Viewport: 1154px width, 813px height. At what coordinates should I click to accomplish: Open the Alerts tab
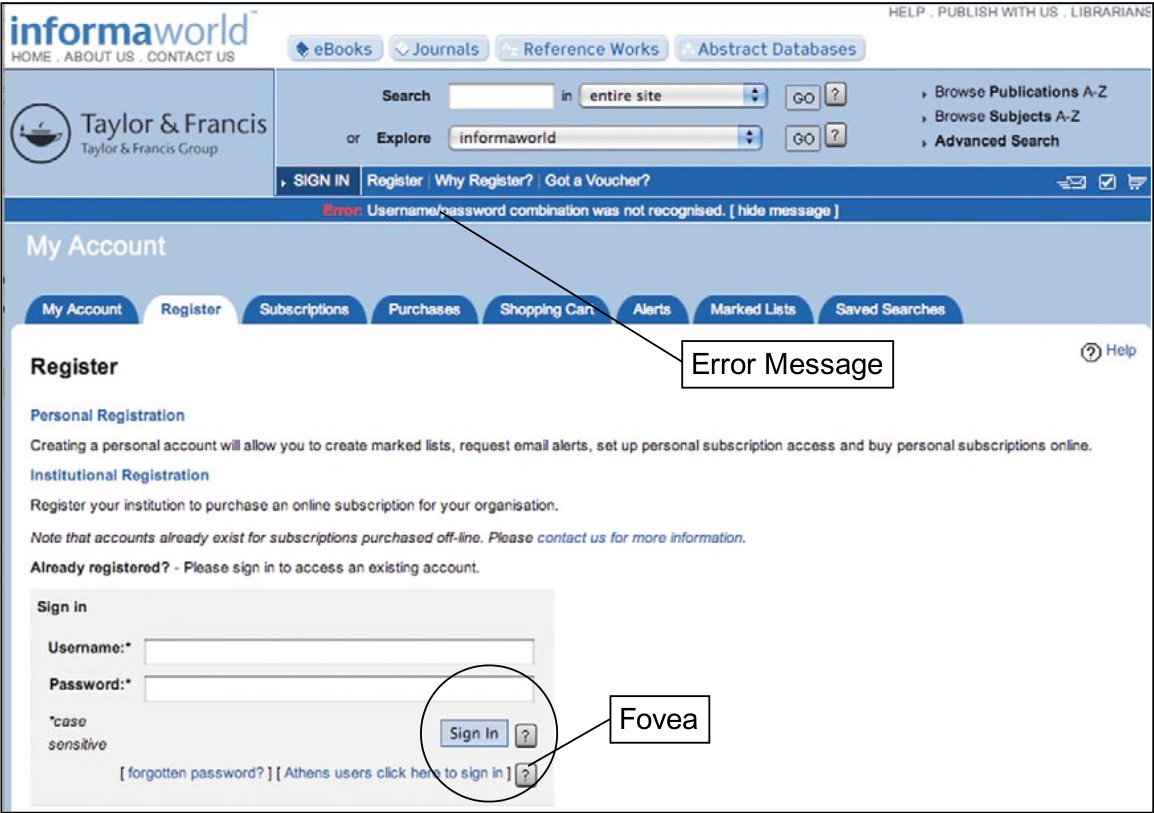[x=651, y=310]
